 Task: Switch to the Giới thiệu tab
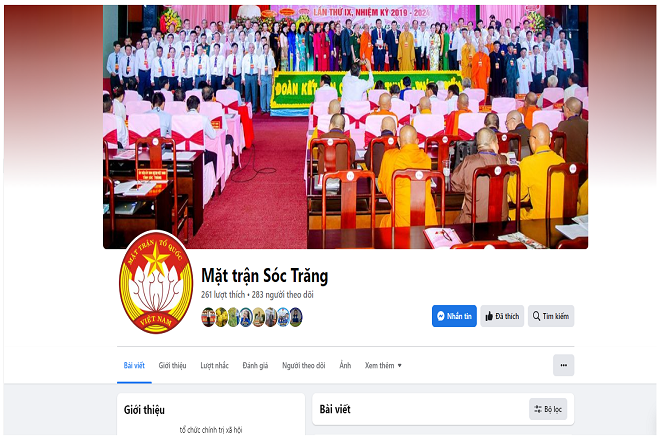(x=172, y=365)
